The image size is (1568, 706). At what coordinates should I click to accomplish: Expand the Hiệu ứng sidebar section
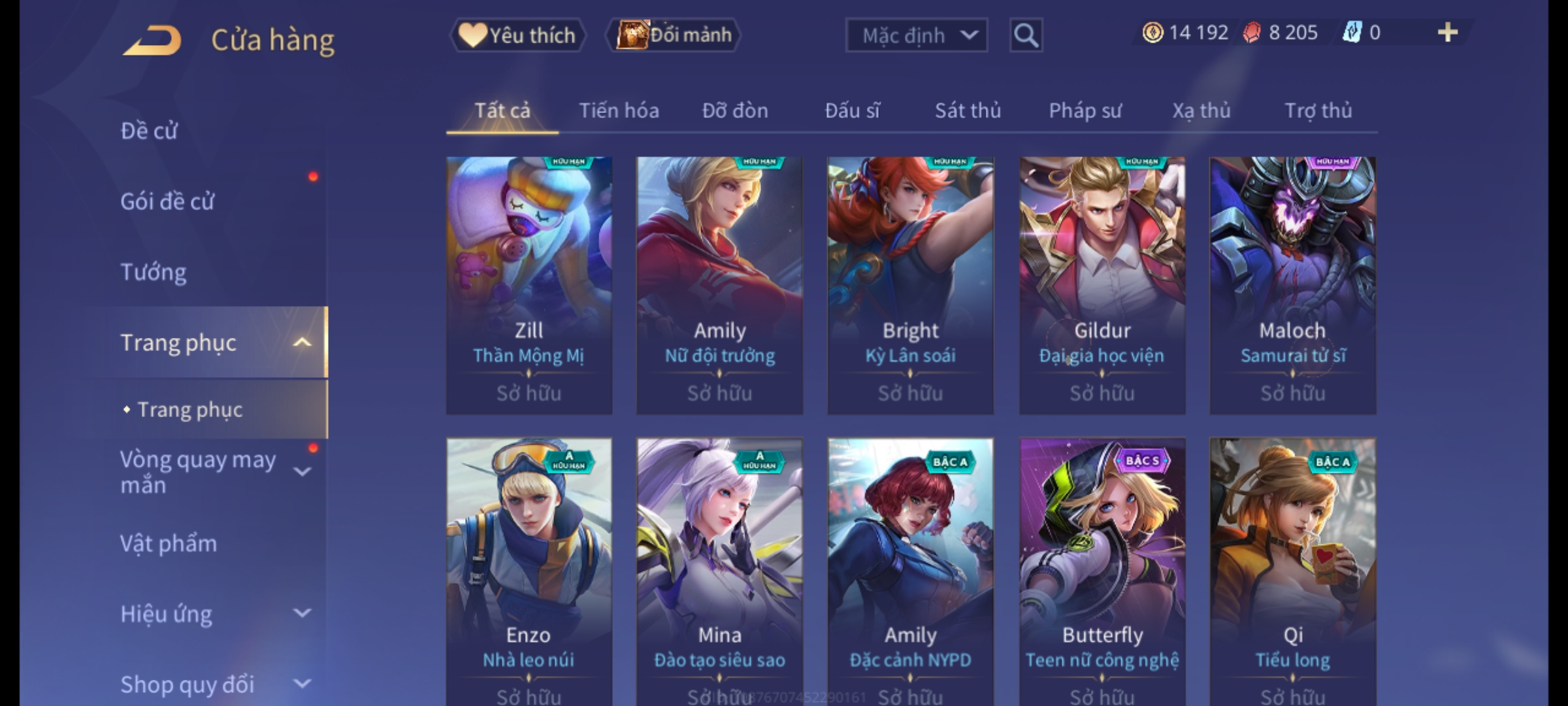(302, 613)
